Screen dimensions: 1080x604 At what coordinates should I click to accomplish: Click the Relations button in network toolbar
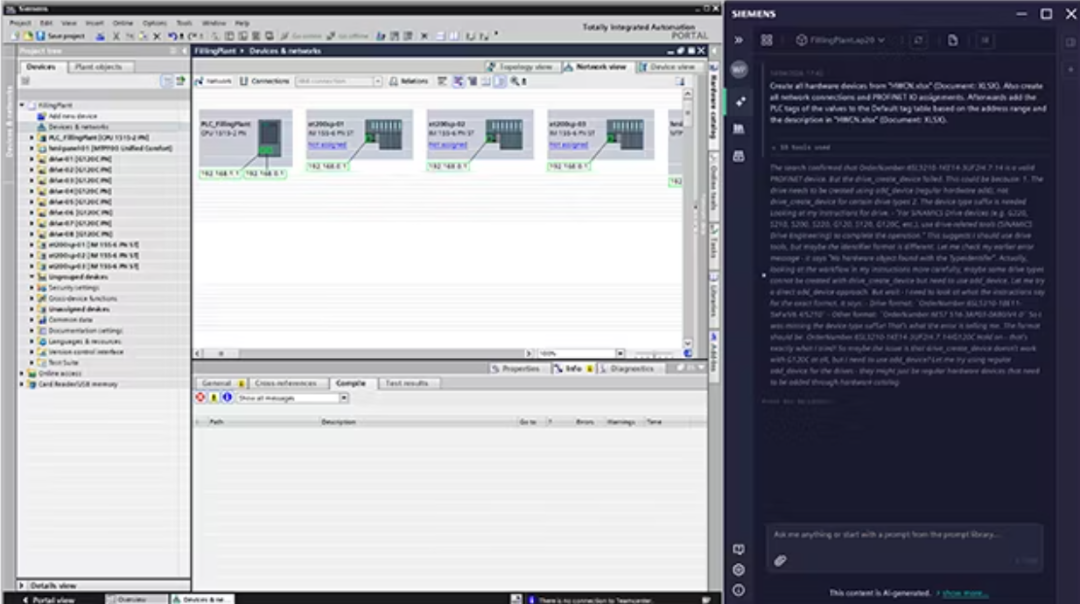[x=408, y=81]
